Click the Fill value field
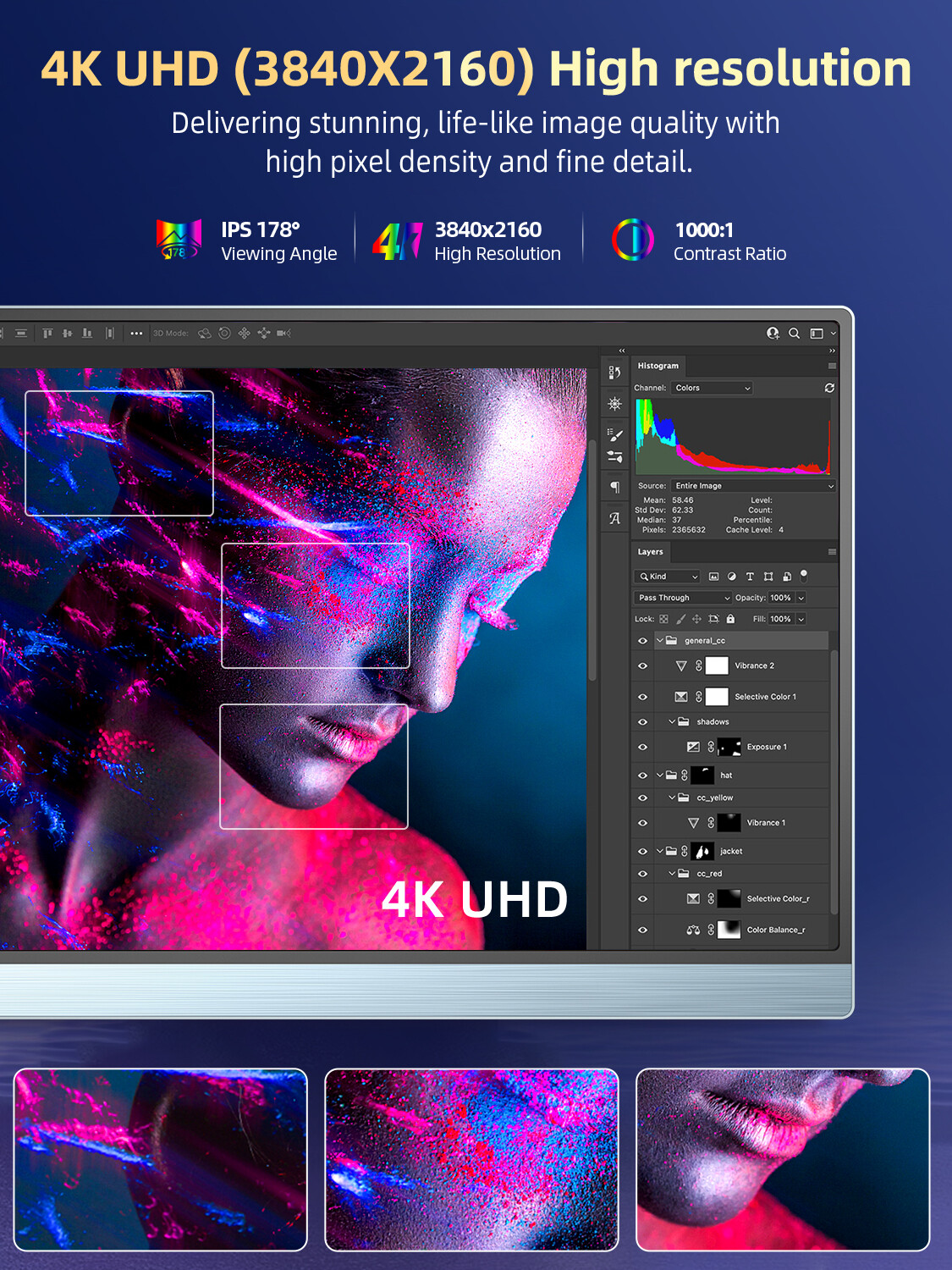Viewport: 952px width, 1270px height. [780, 619]
